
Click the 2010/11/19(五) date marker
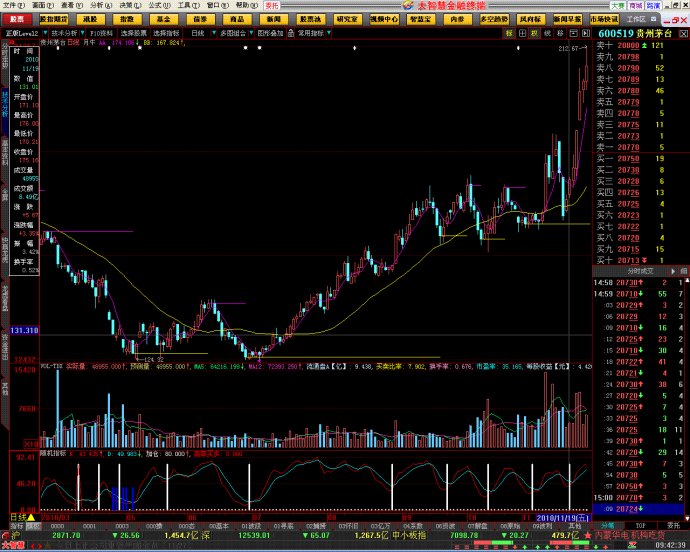563,518
